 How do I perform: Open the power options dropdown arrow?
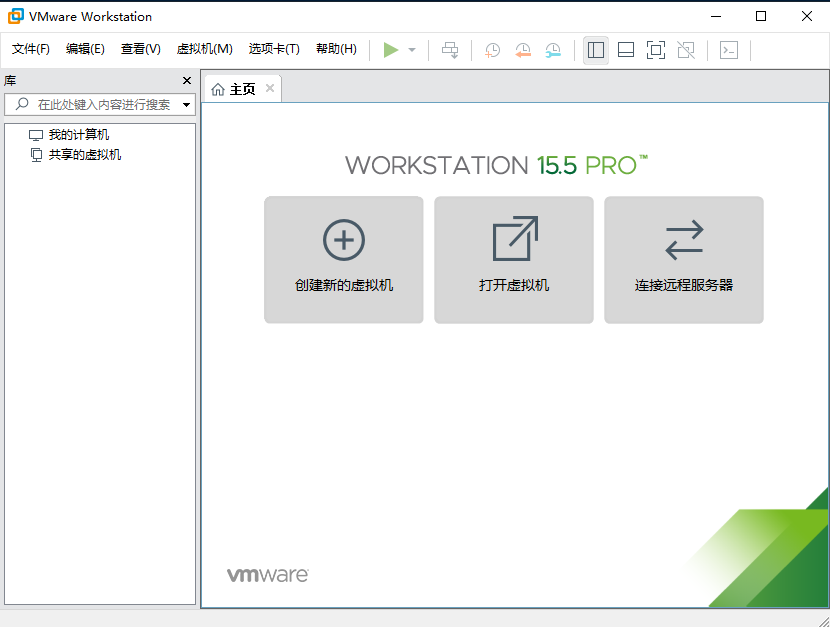click(x=412, y=50)
